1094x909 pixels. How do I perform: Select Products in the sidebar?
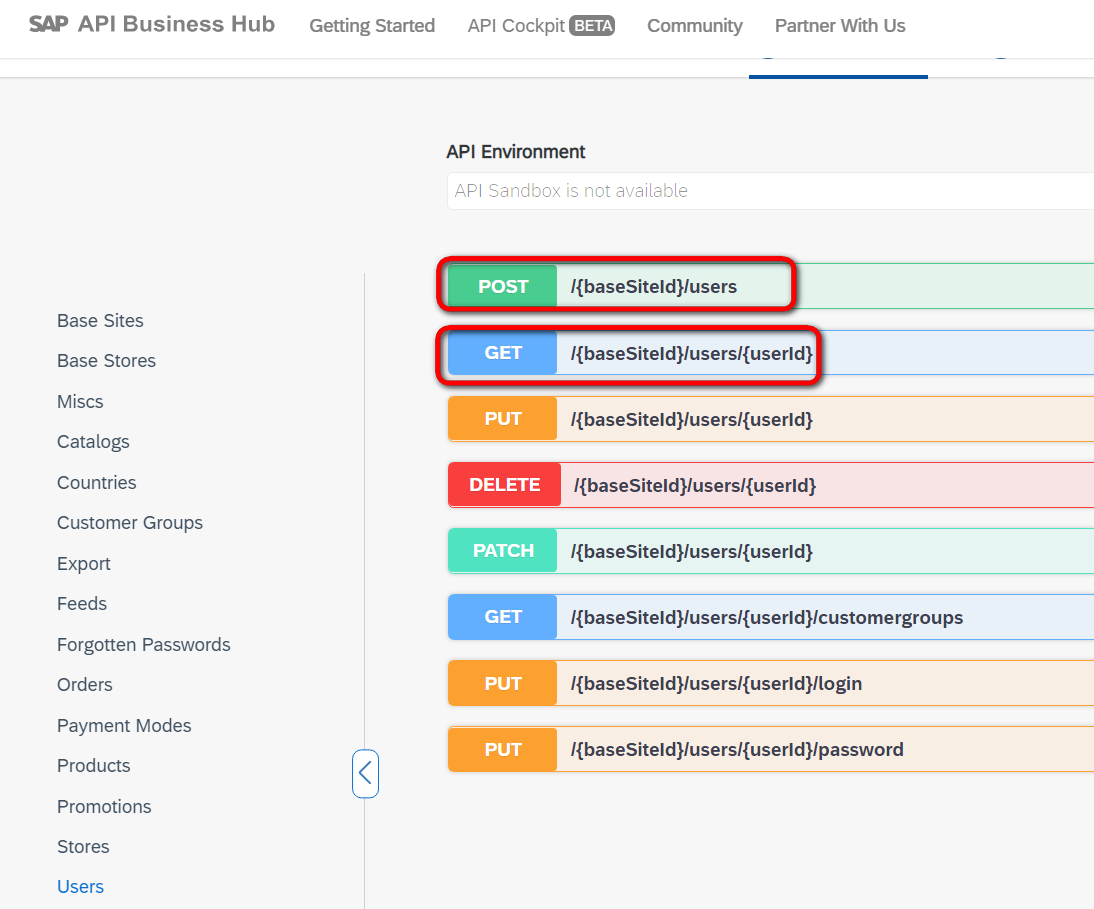(93, 765)
